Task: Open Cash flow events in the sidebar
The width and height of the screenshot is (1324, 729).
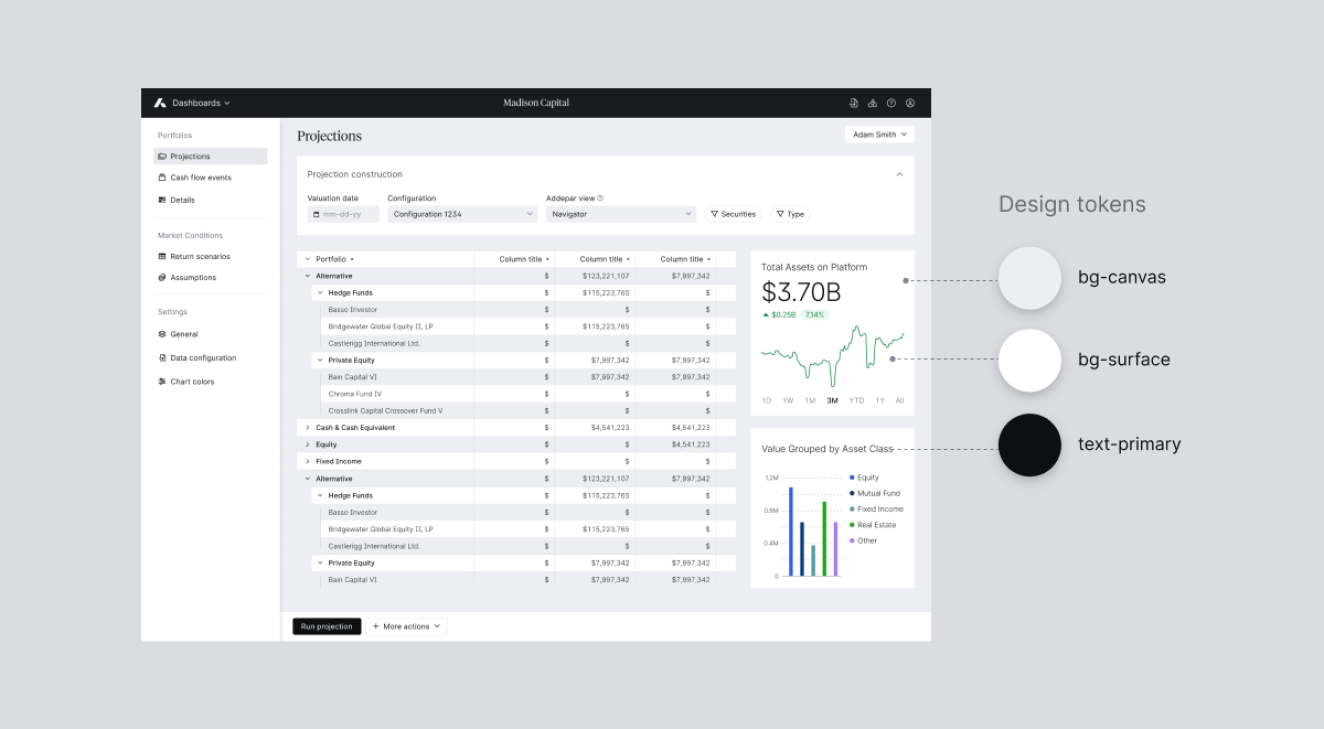Action: coord(200,178)
